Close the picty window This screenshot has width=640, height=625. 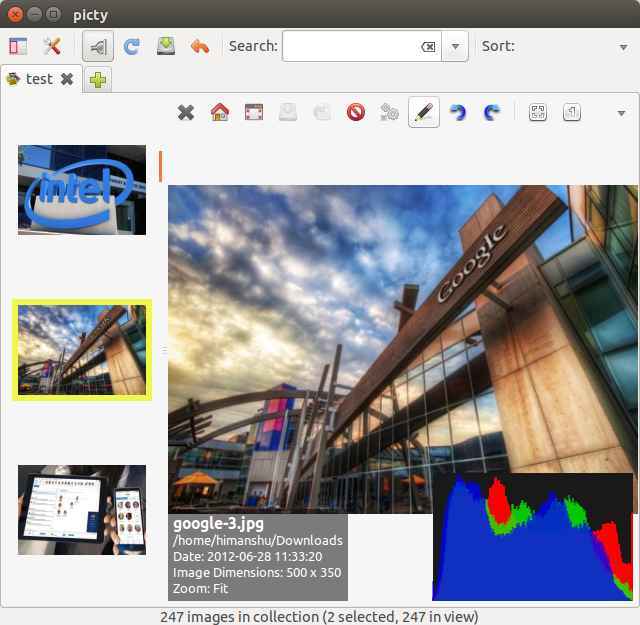tap(16, 15)
